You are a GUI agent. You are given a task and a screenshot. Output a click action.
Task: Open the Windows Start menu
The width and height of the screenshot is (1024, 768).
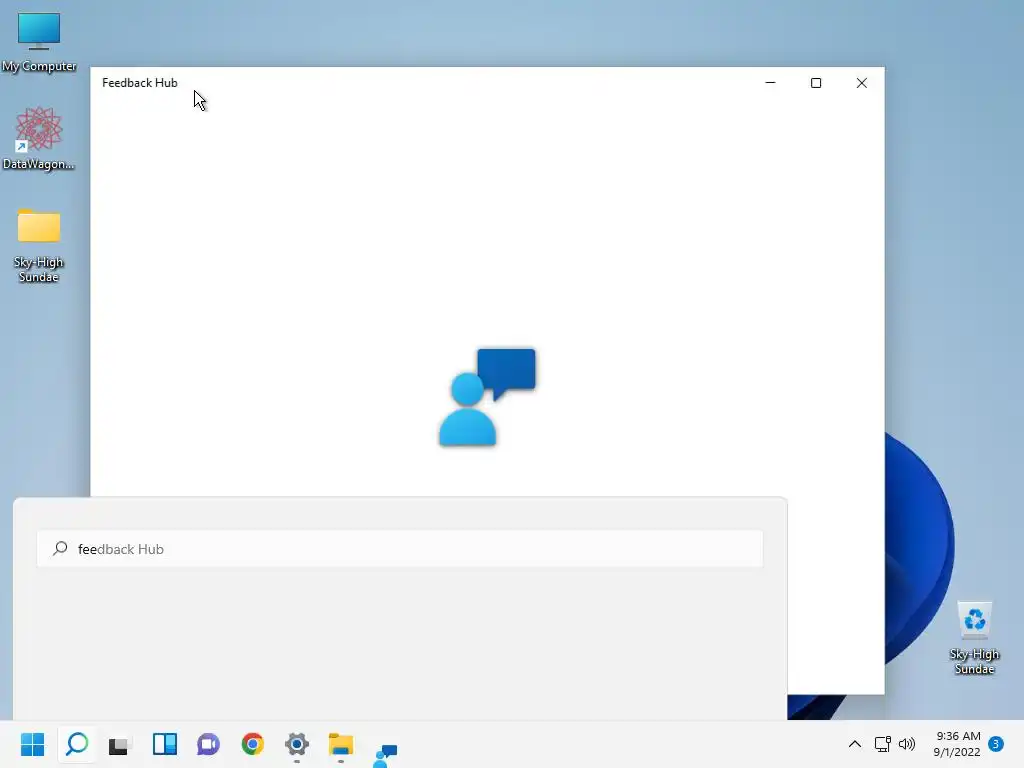(x=33, y=744)
